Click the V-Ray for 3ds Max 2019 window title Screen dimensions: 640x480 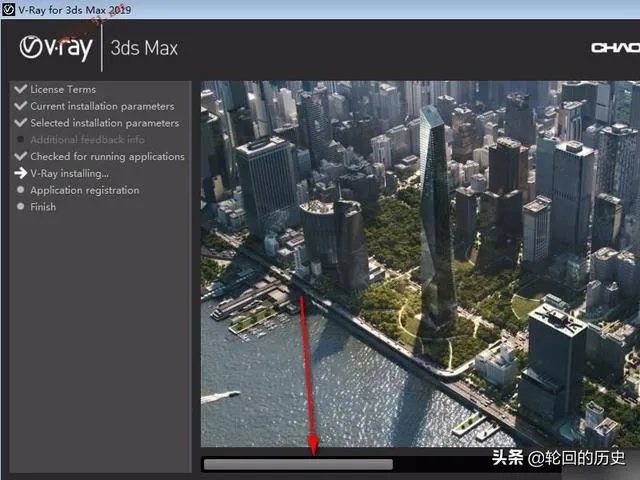pos(75,10)
